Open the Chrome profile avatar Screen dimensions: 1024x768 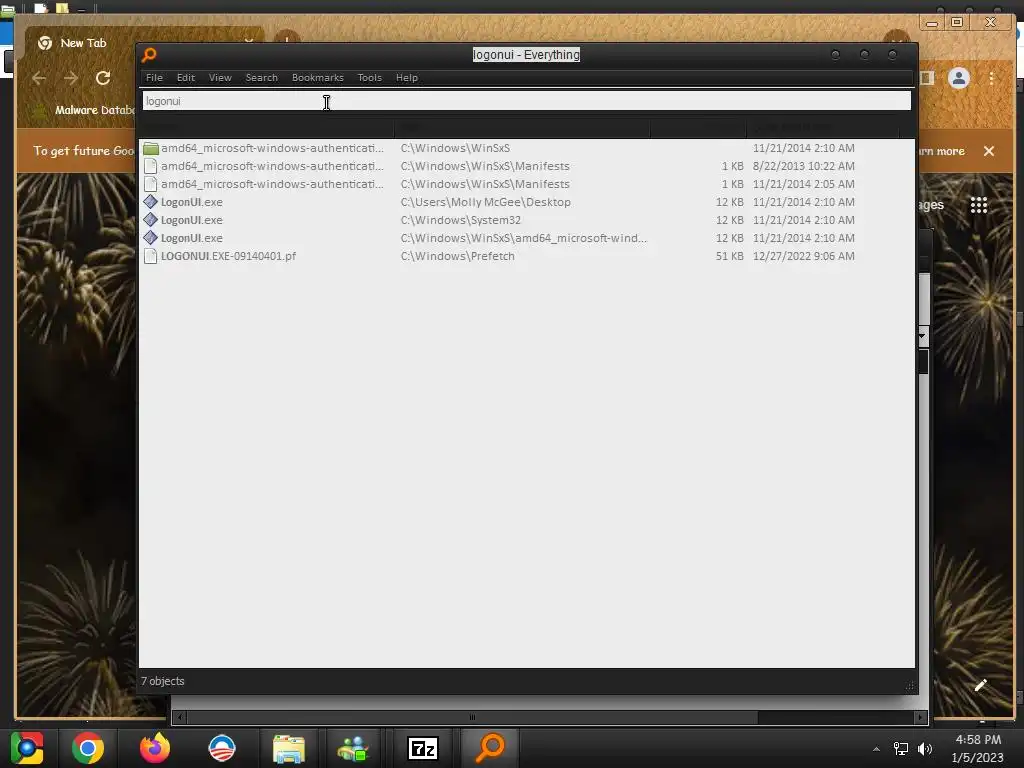click(x=959, y=78)
